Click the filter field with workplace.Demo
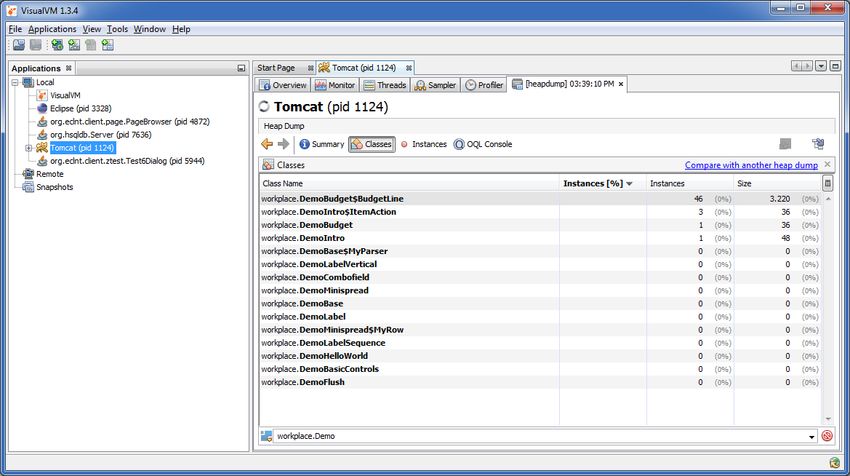 tap(540, 436)
